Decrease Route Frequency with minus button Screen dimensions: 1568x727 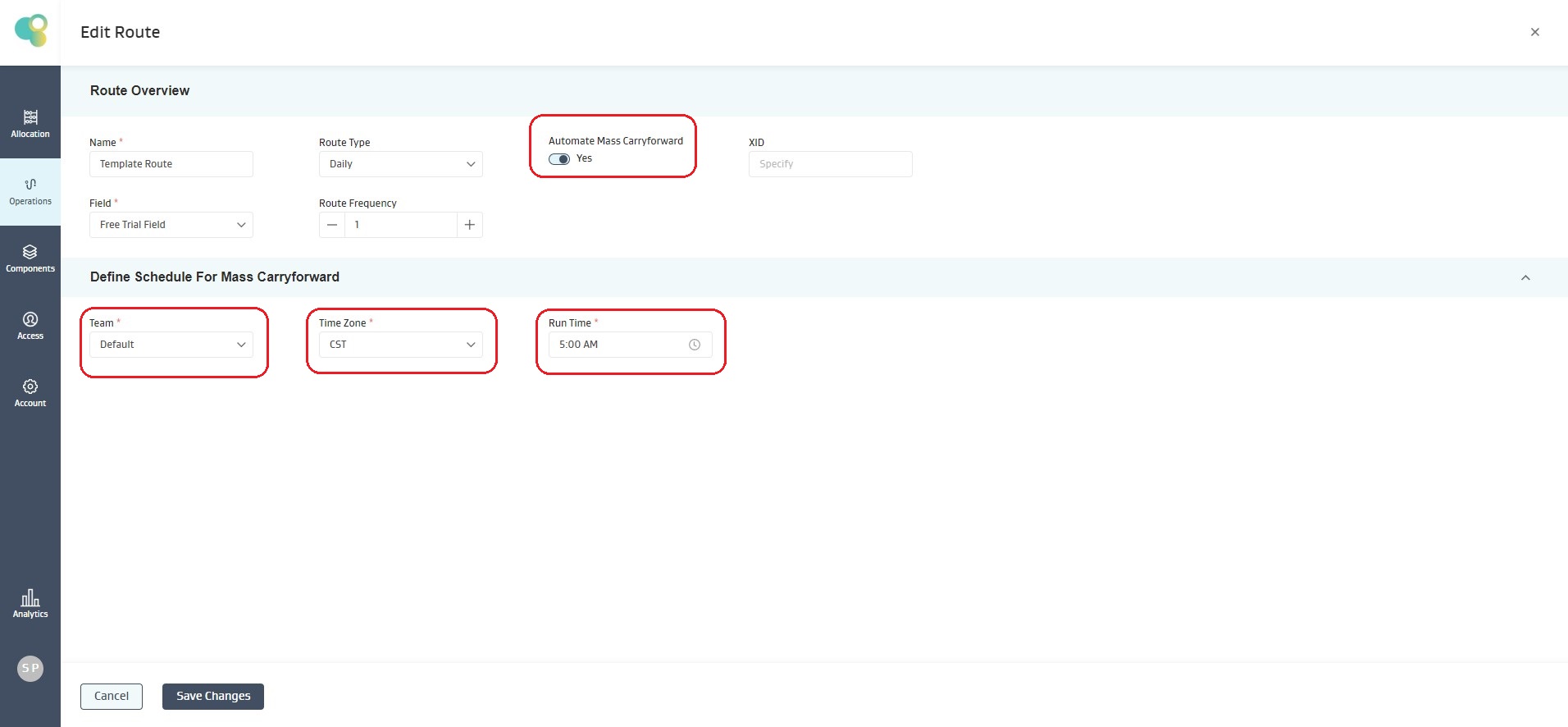pyautogui.click(x=332, y=225)
